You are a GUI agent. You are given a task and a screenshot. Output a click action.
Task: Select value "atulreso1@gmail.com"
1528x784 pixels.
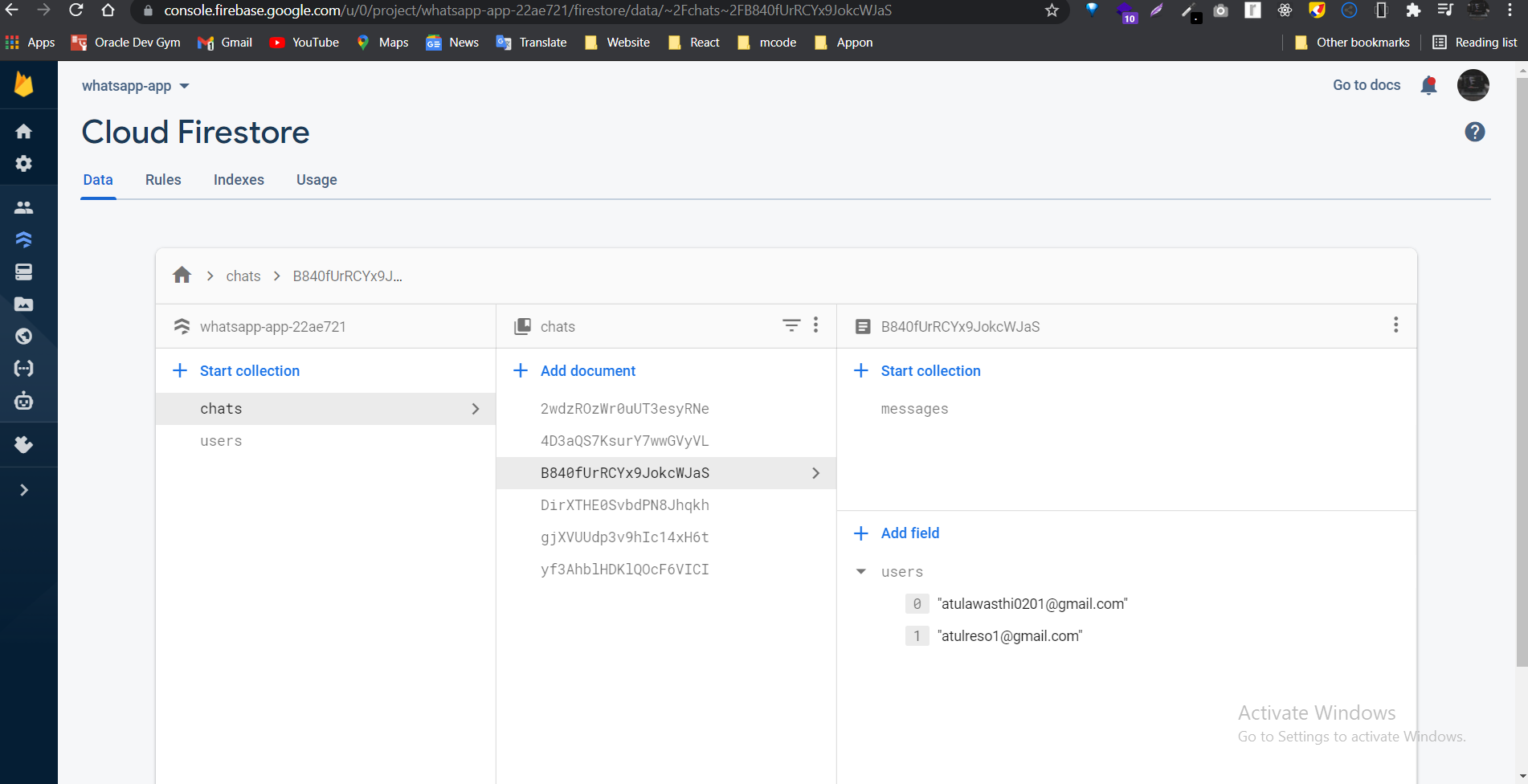(x=1010, y=636)
